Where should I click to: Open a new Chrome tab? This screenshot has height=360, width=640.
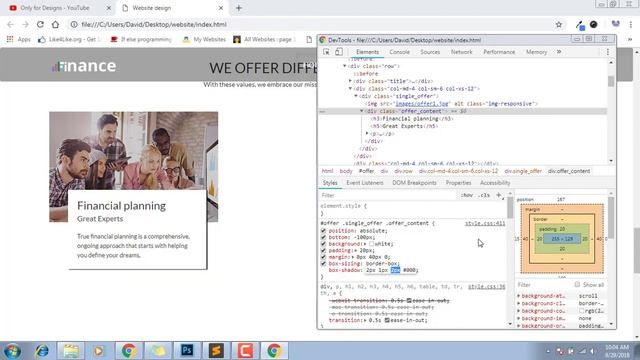point(239,8)
